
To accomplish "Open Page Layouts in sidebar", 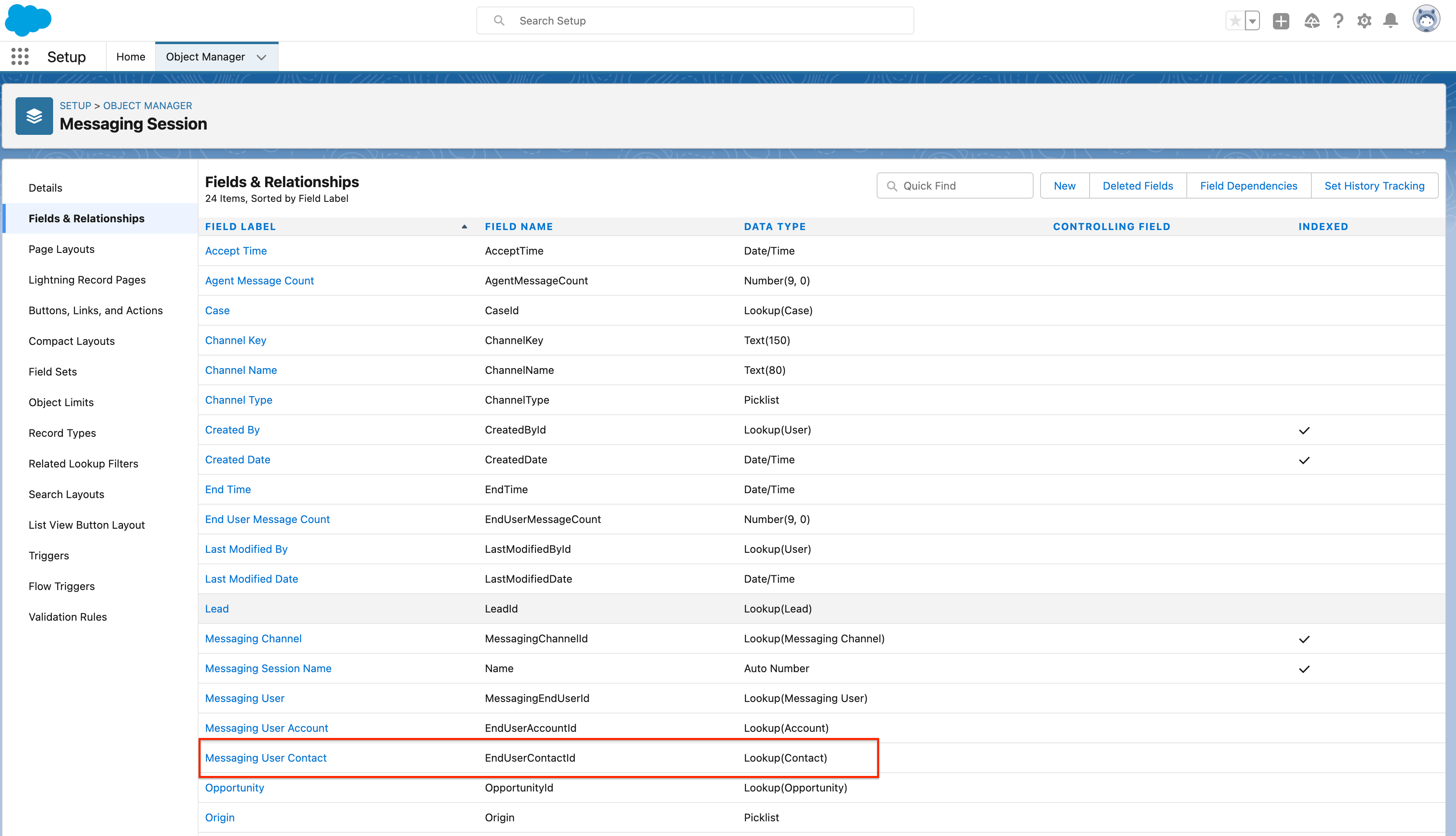I will coord(61,249).
